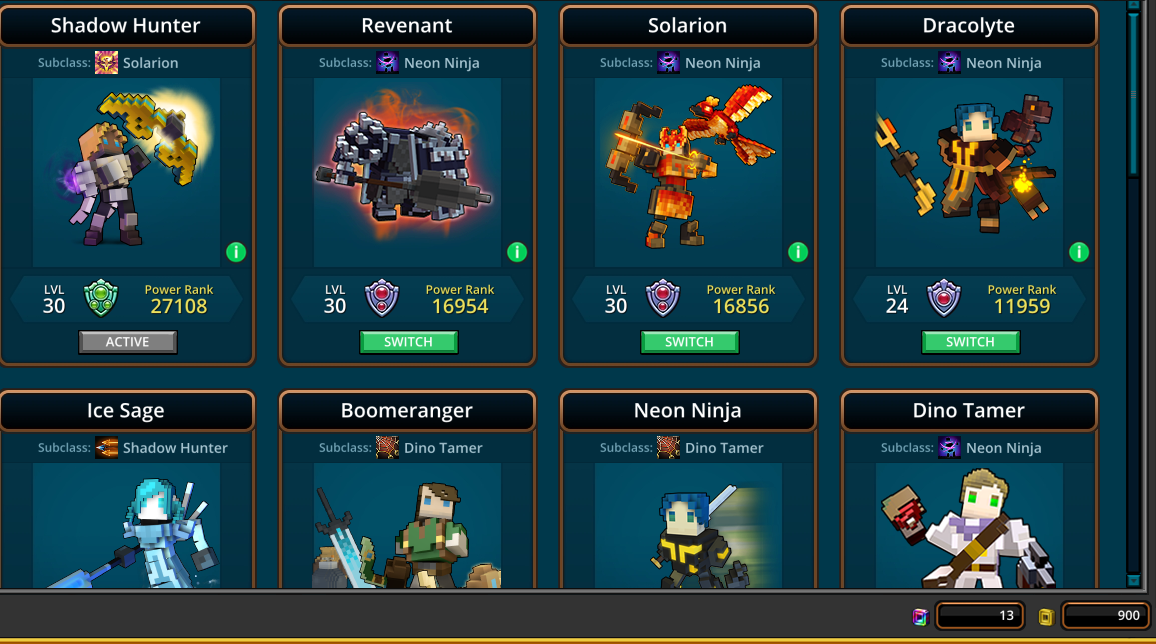Click Boomeranger's Dino Tamer subclass icon
The image size is (1156, 644).
[x=387, y=447]
